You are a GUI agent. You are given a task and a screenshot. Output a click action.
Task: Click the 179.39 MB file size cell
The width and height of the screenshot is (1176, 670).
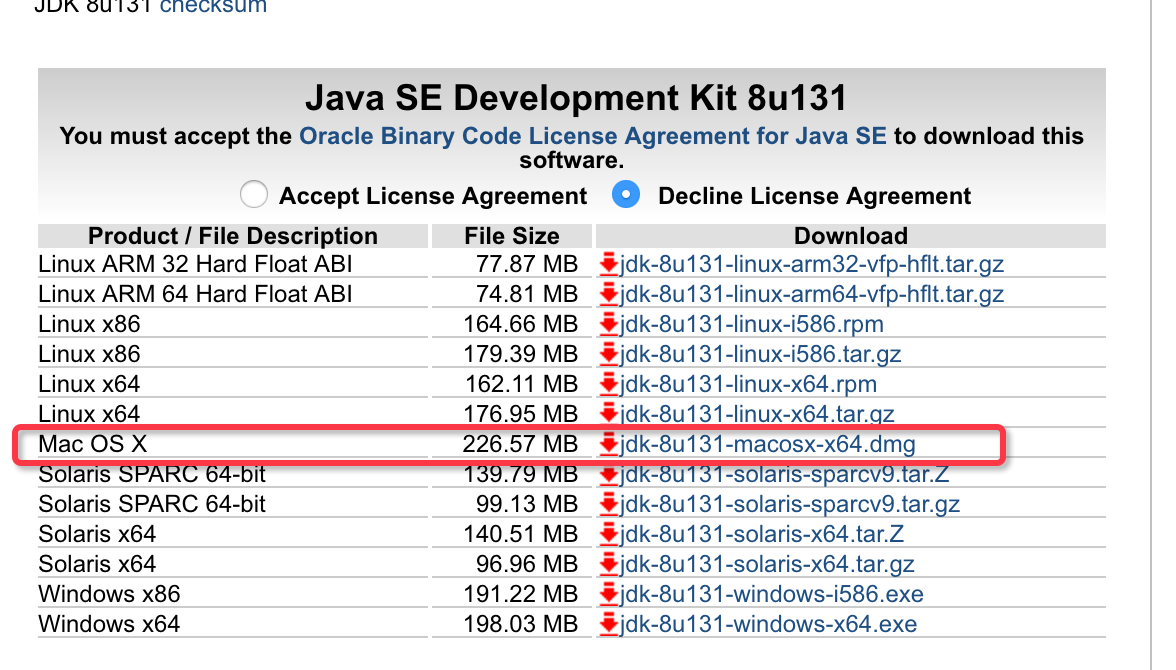coord(512,354)
